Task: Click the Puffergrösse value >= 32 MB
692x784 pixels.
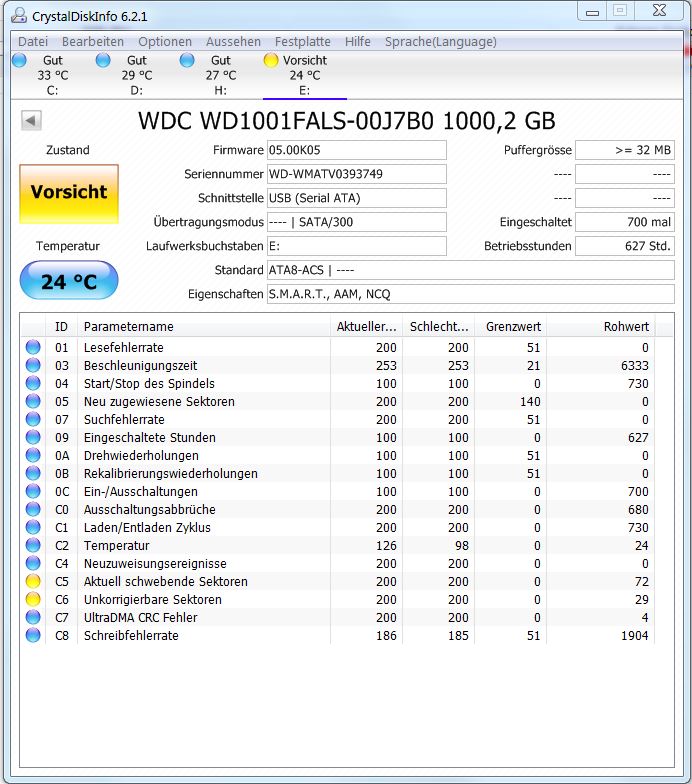Action: tap(625, 150)
